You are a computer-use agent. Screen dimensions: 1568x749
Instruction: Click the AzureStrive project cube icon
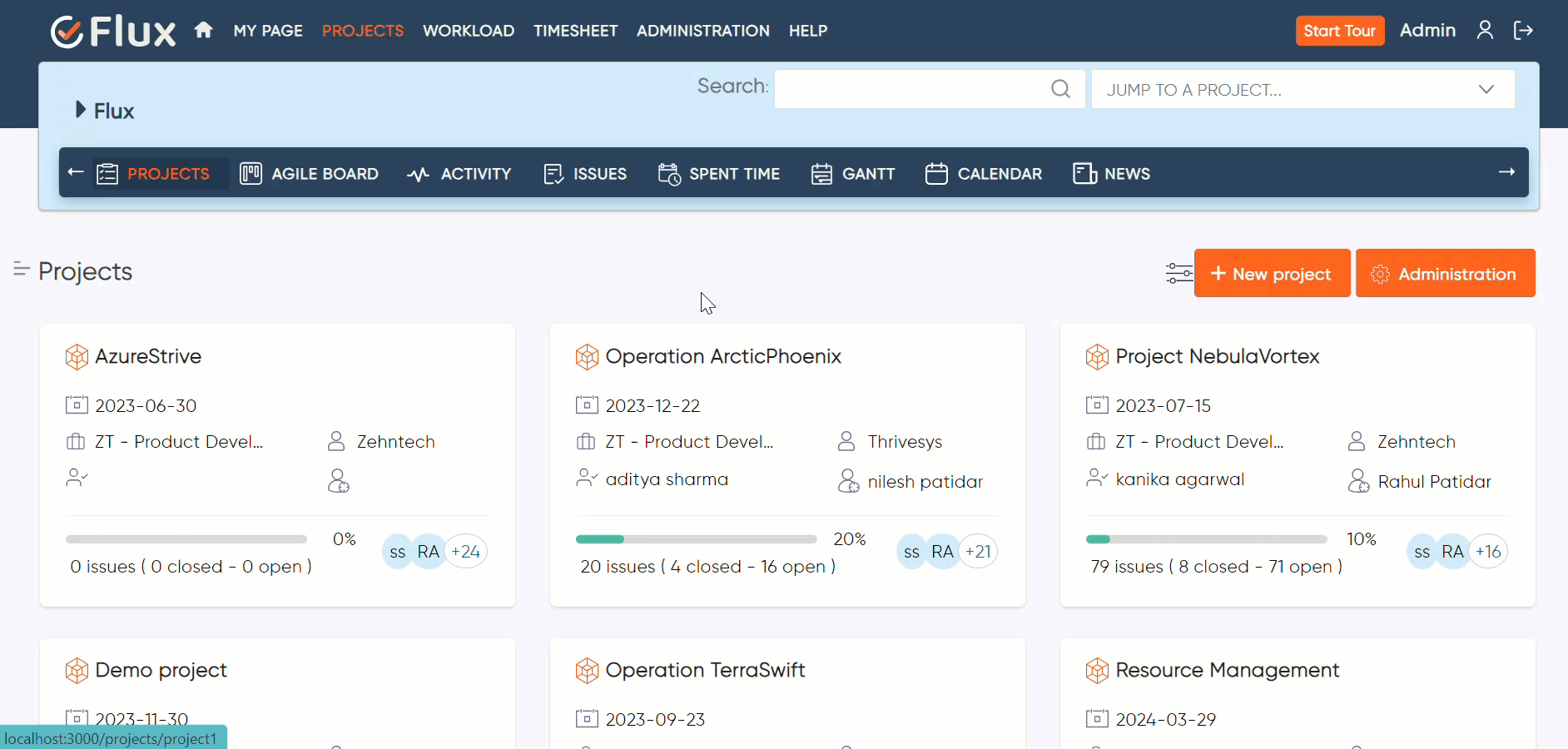(x=77, y=357)
